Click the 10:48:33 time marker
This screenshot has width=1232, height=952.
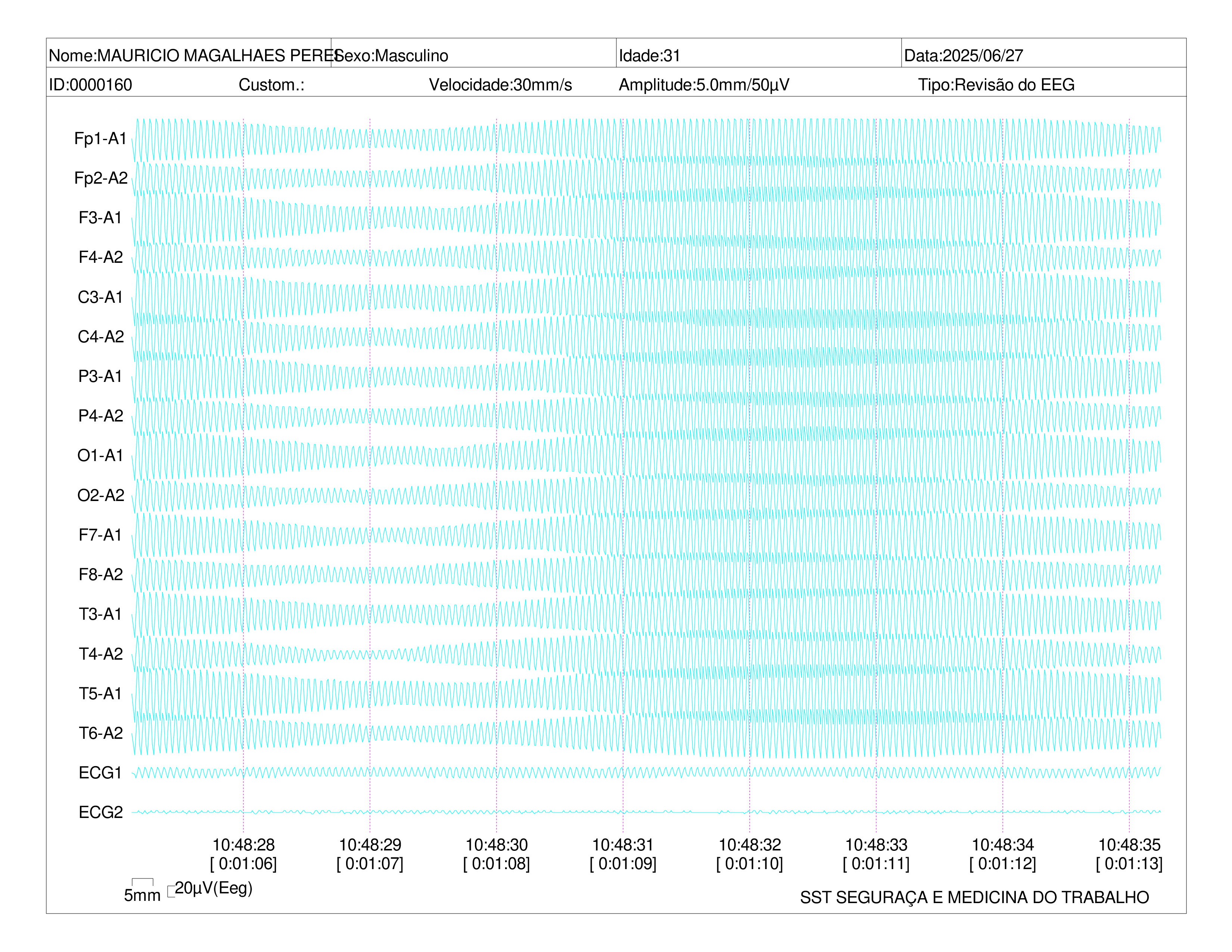(876, 845)
